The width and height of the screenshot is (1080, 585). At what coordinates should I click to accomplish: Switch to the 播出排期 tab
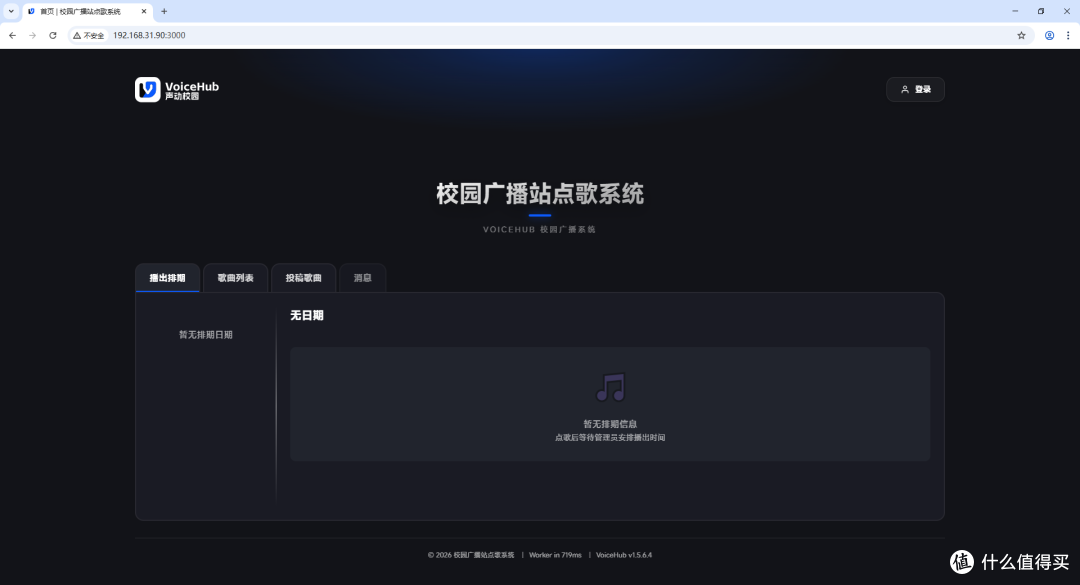pos(167,278)
